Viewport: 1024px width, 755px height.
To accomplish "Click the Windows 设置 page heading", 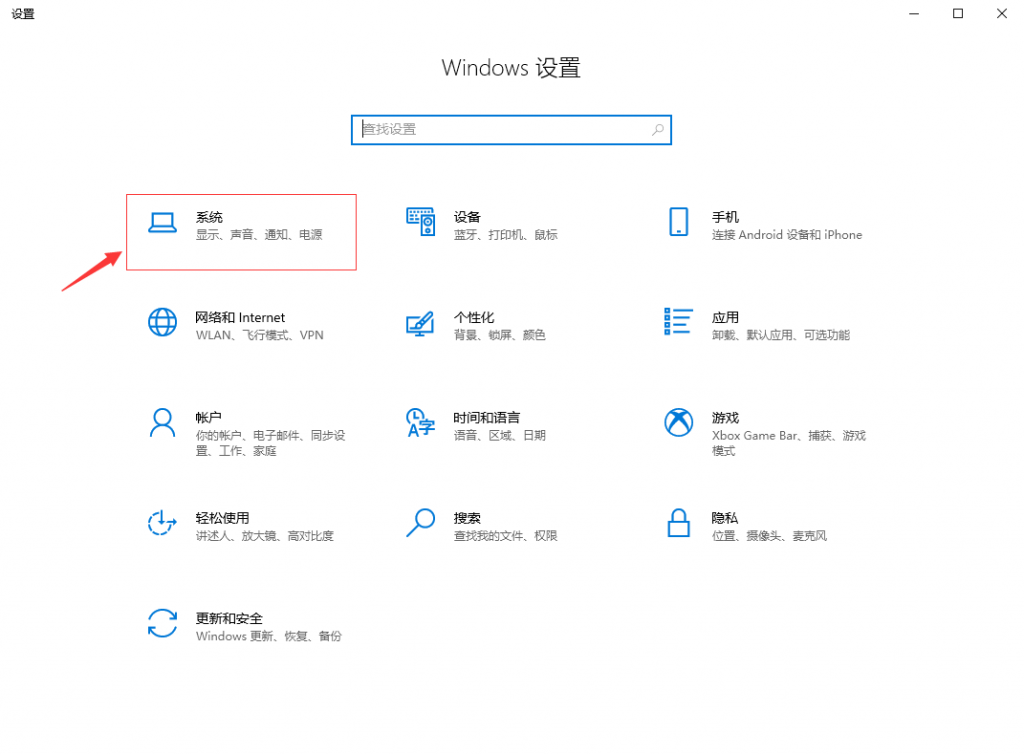I will click(511, 68).
